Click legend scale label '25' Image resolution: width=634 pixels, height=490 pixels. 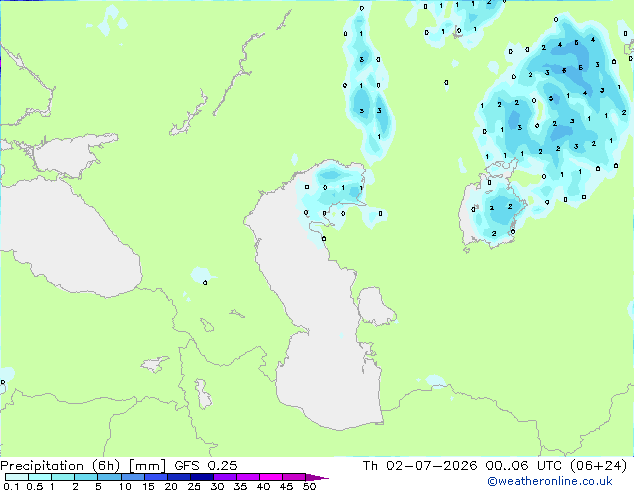pos(194,486)
